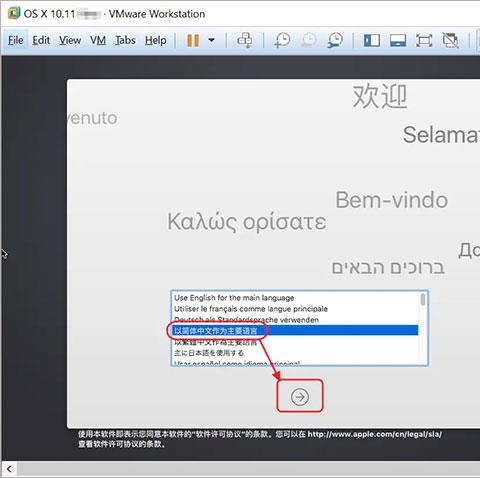Select 'Deutsch als Standardsprache verwenden'

[x=295, y=320]
